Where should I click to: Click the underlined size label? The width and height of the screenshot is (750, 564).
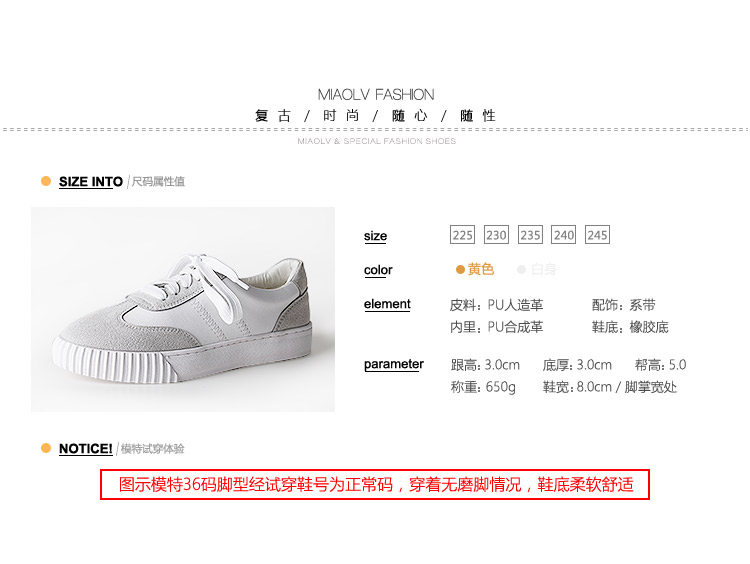375,236
